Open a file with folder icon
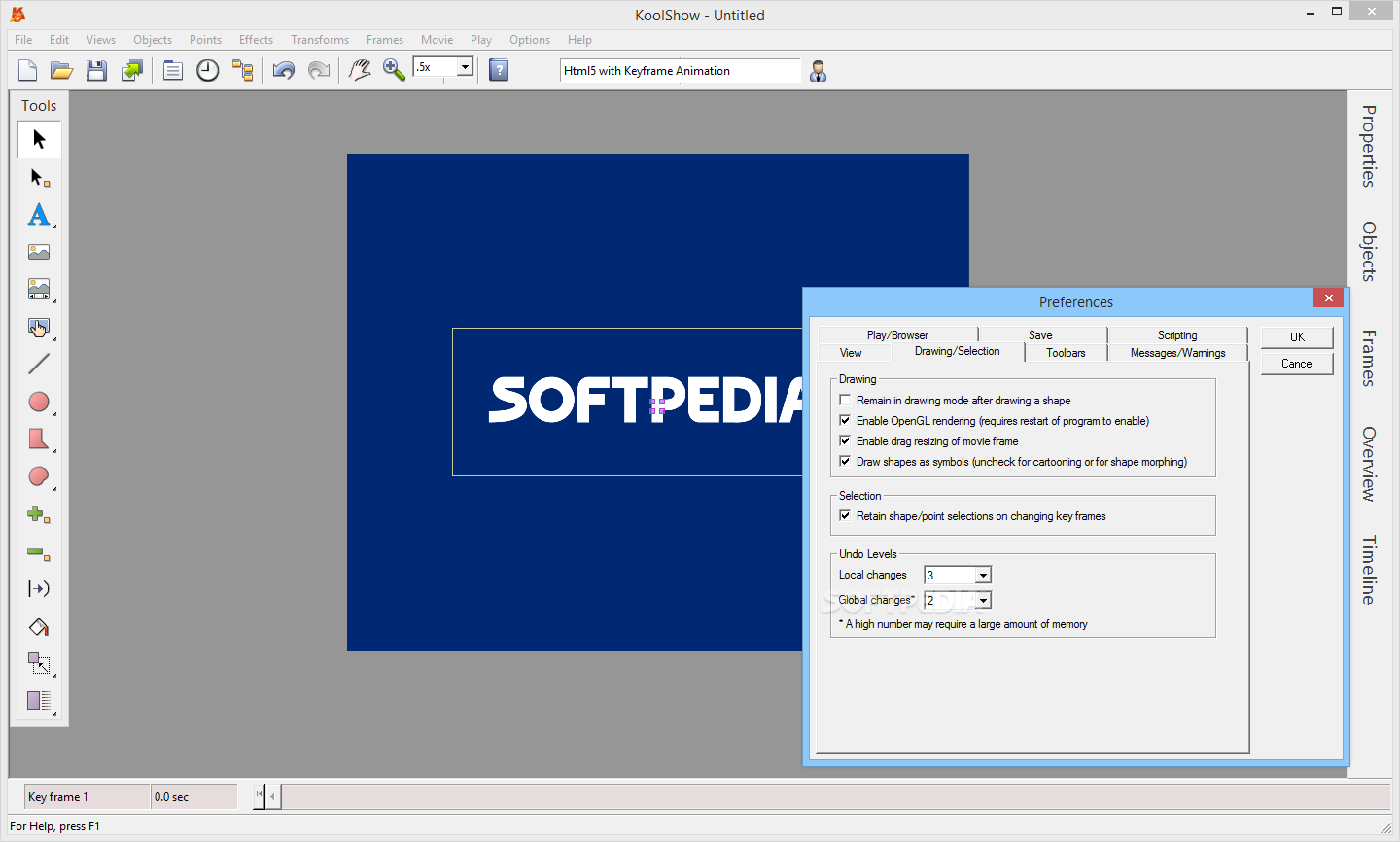 [x=62, y=70]
